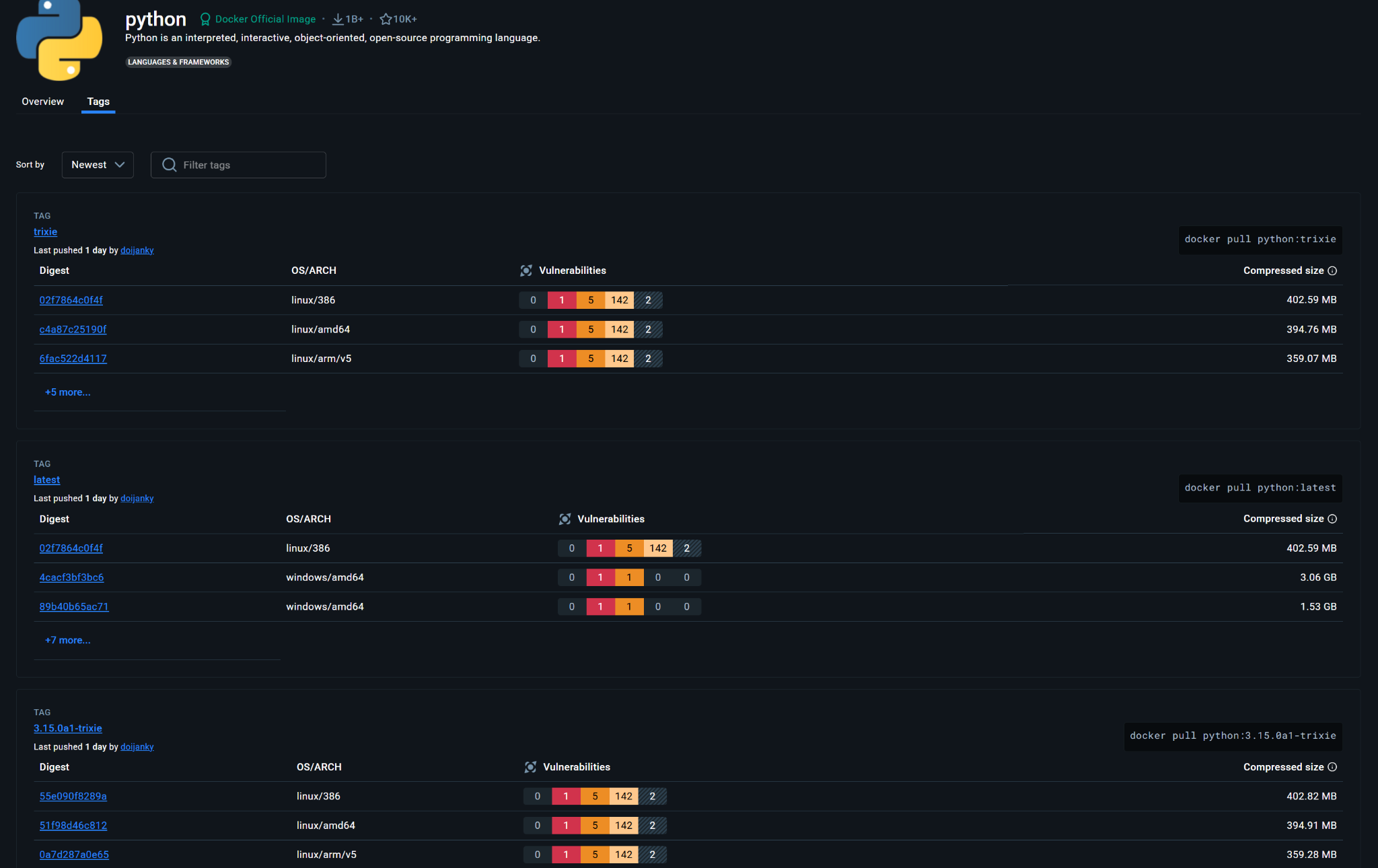Click the doijanky profile link under latest
Viewport: 1378px width, 868px height.
(x=137, y=498)
